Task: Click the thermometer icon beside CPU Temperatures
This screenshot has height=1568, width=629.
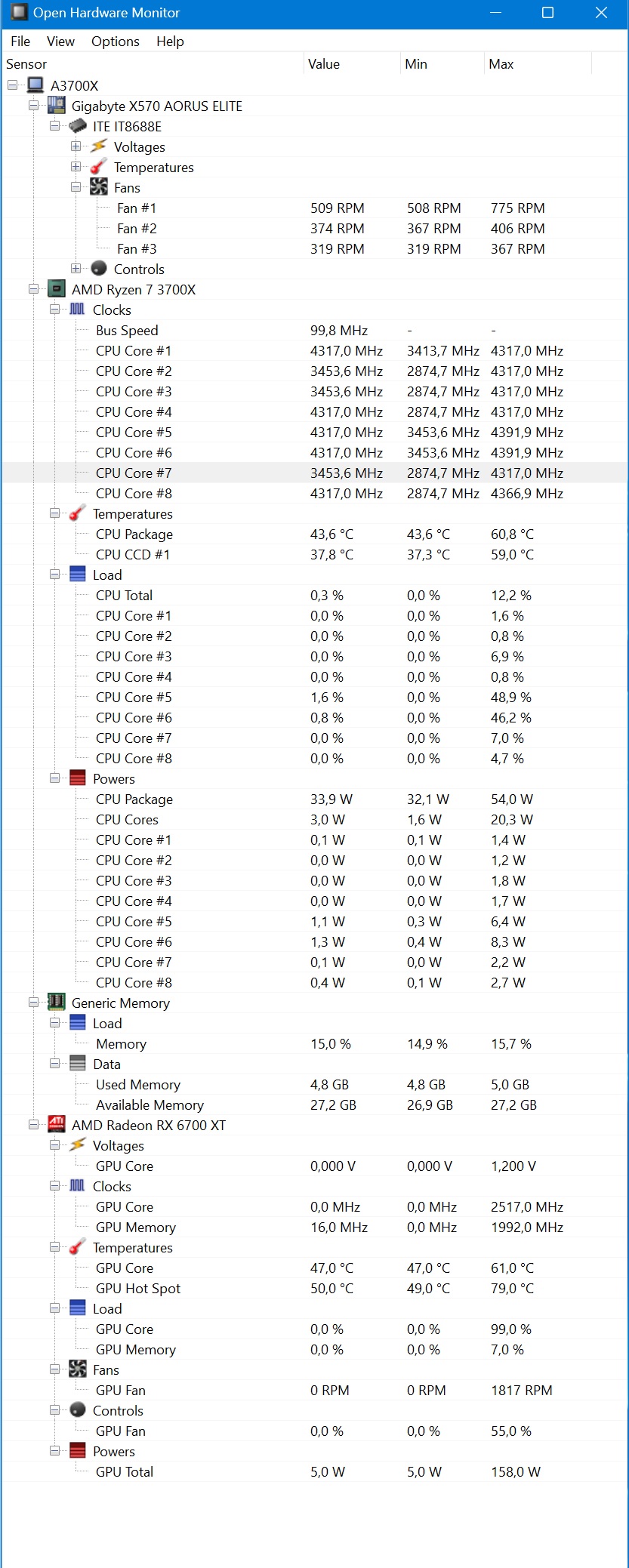Action: (77, 513)
